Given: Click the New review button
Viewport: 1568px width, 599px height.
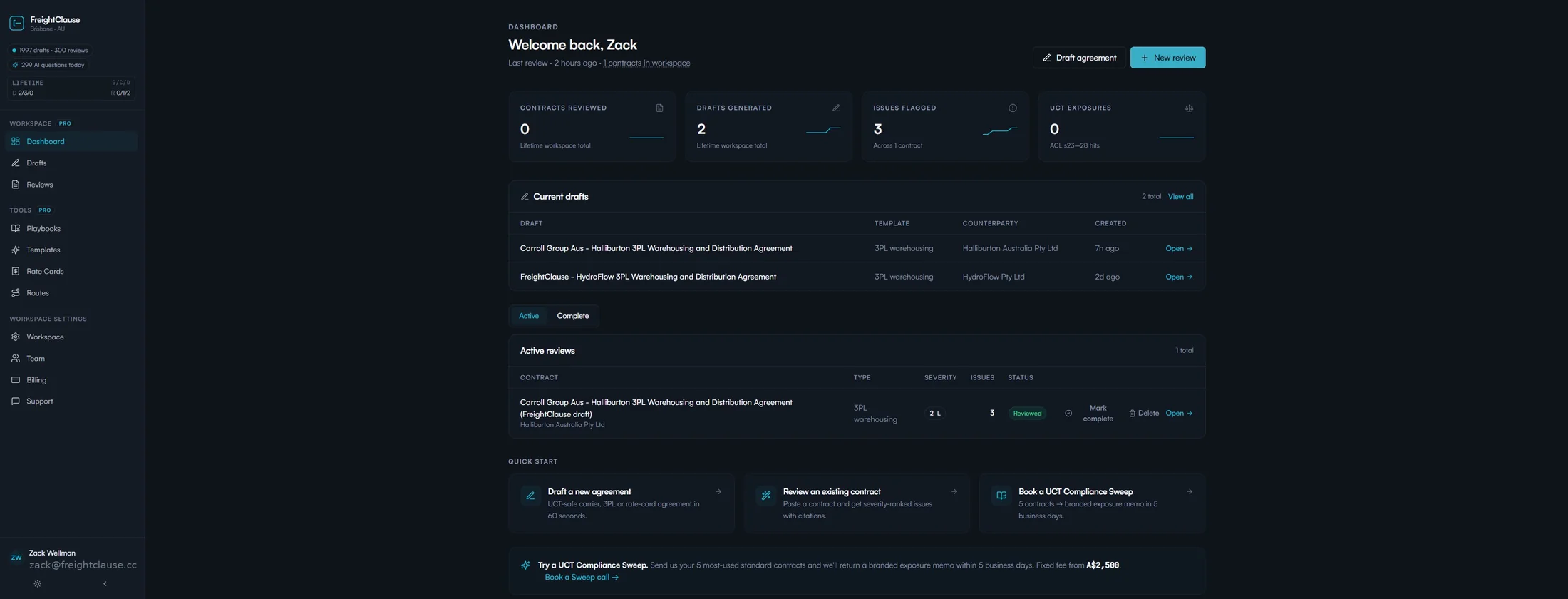Looking at the screenshot, I should (1167, 58).
